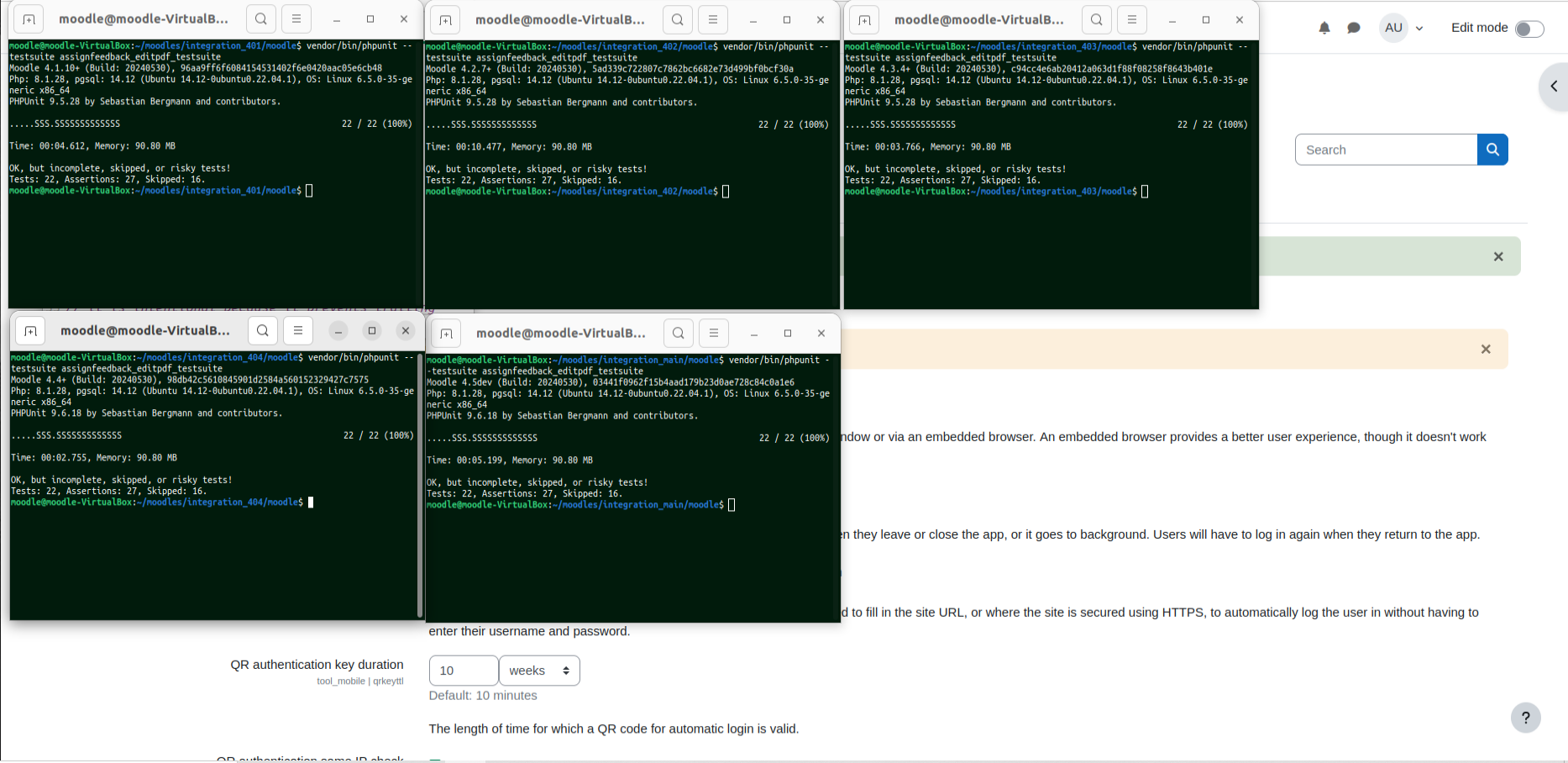1568x763 pixels.
Task: Open new tab in integration_403 terminal
Action: point(864,20)
